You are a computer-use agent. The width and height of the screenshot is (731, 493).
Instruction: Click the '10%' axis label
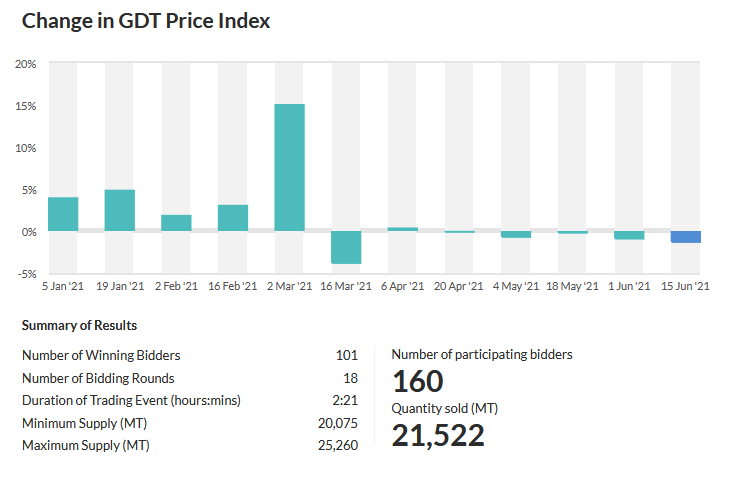click(25, 148)
